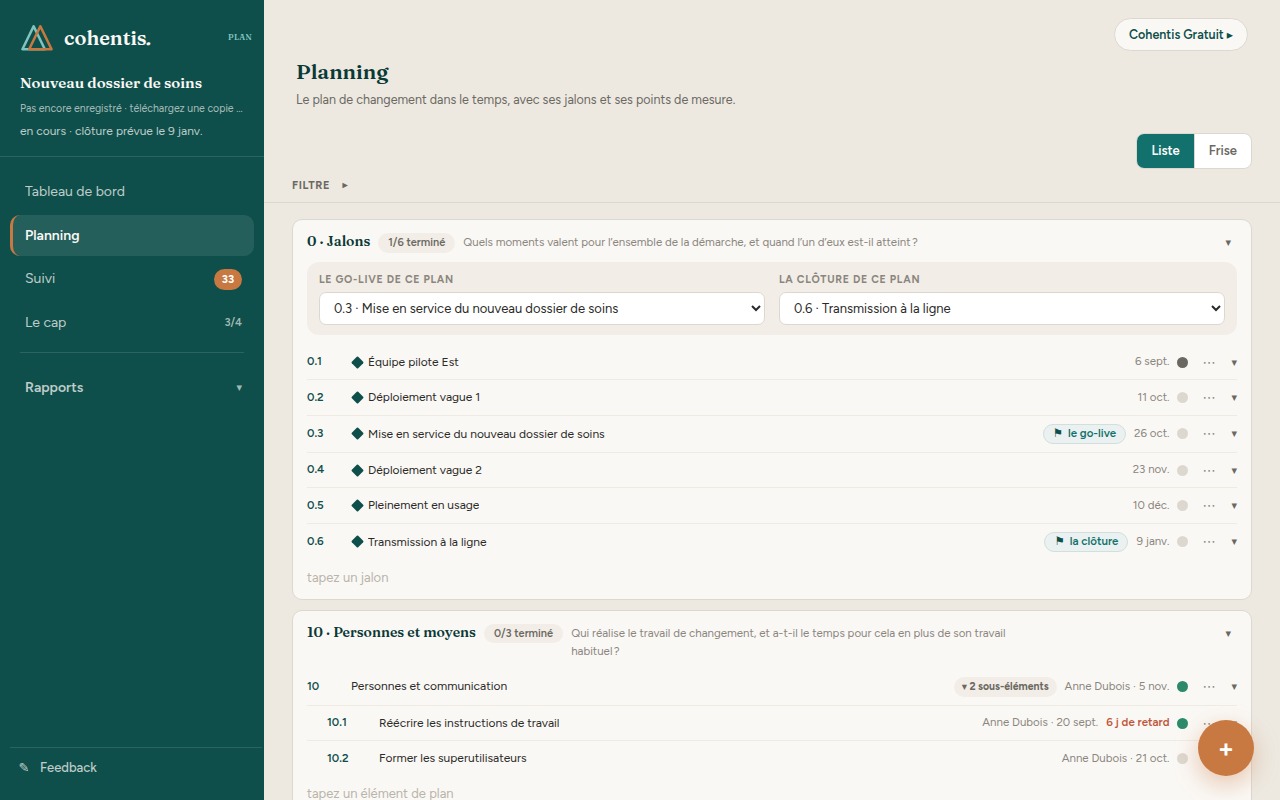The height and width of the screenshot is (800, 1280).
Task: Click the le go-live flag badge
Action: click(1085, 434)
